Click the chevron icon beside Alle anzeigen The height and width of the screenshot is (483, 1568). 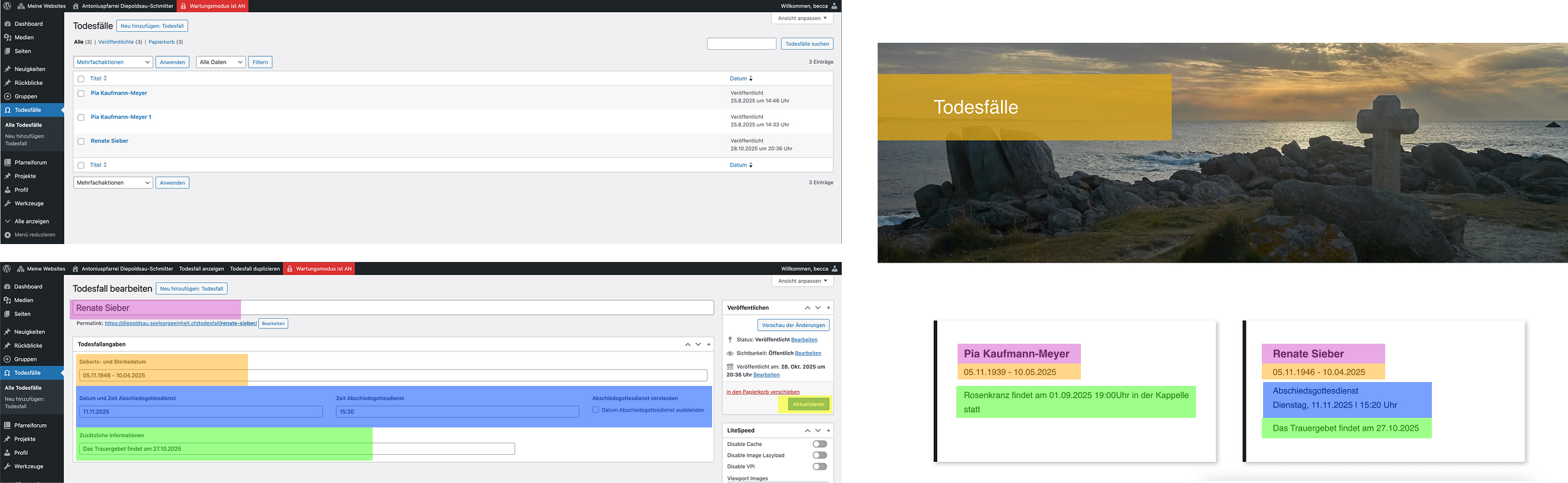8,221
